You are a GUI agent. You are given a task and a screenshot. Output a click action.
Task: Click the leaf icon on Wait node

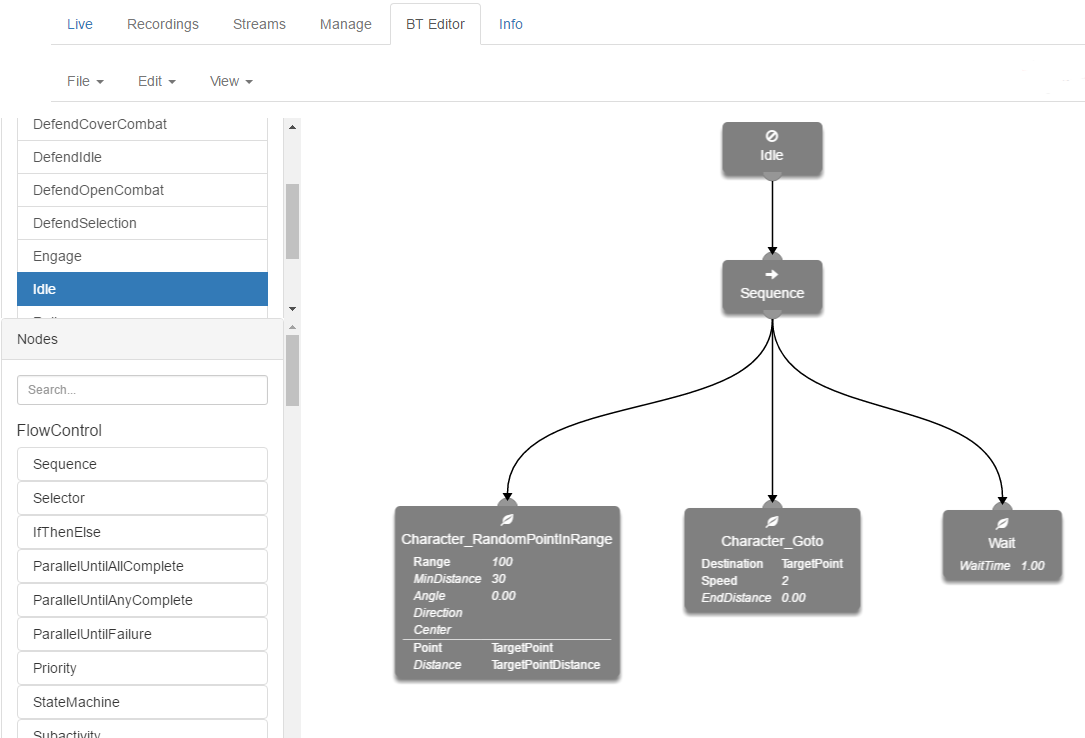coord(1002,523)
